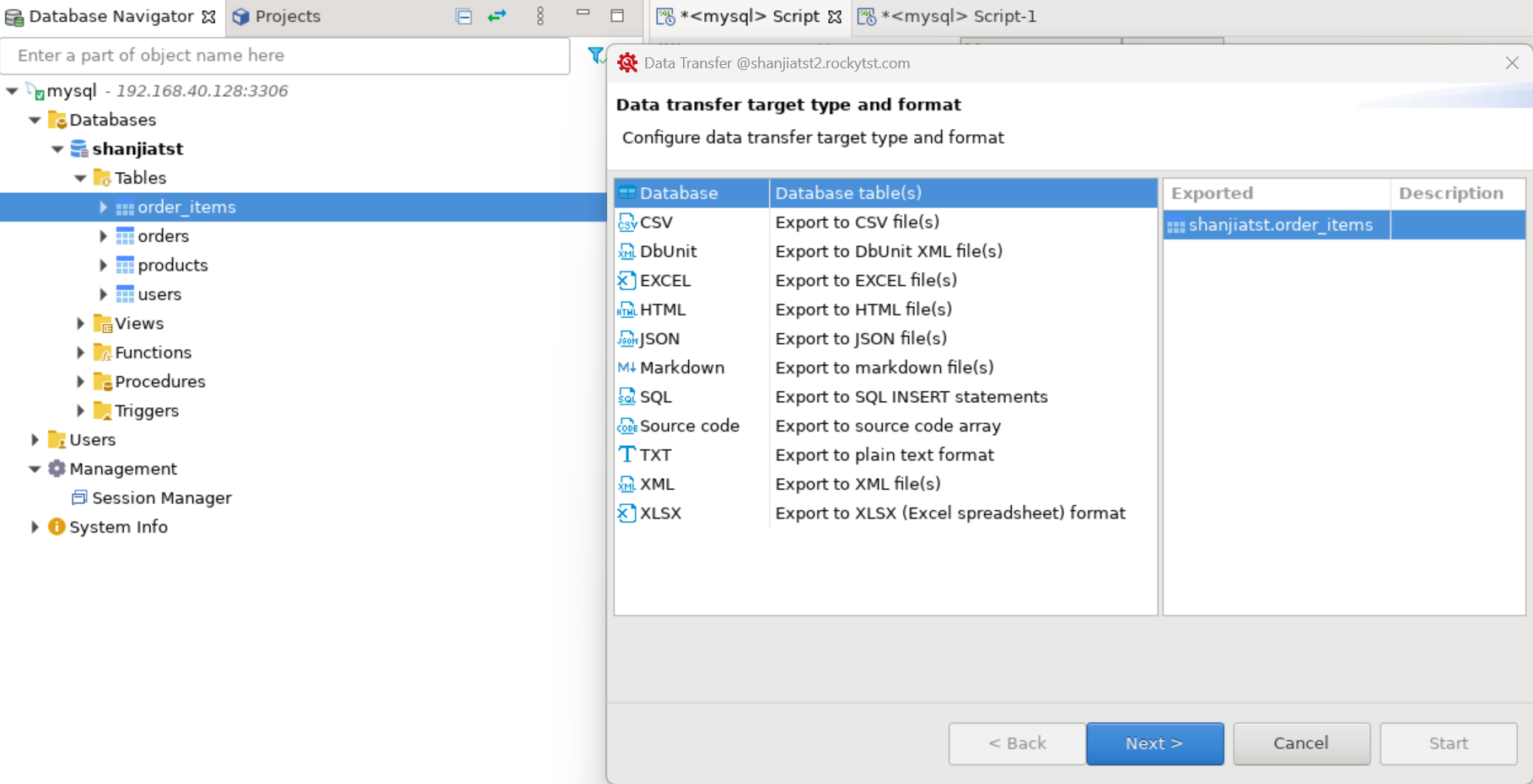Expand the Functions folder
Screen dimensions: 1533x784
tap(80, 352)
